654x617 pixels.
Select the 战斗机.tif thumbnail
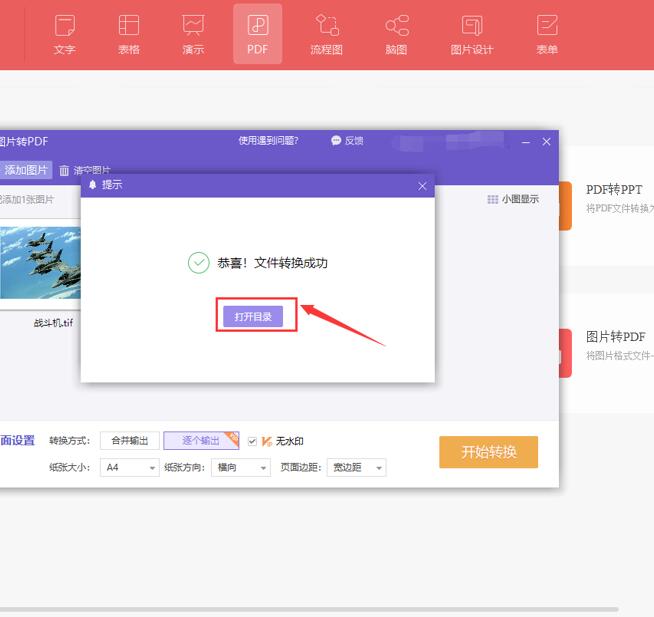tap(40, 263)
